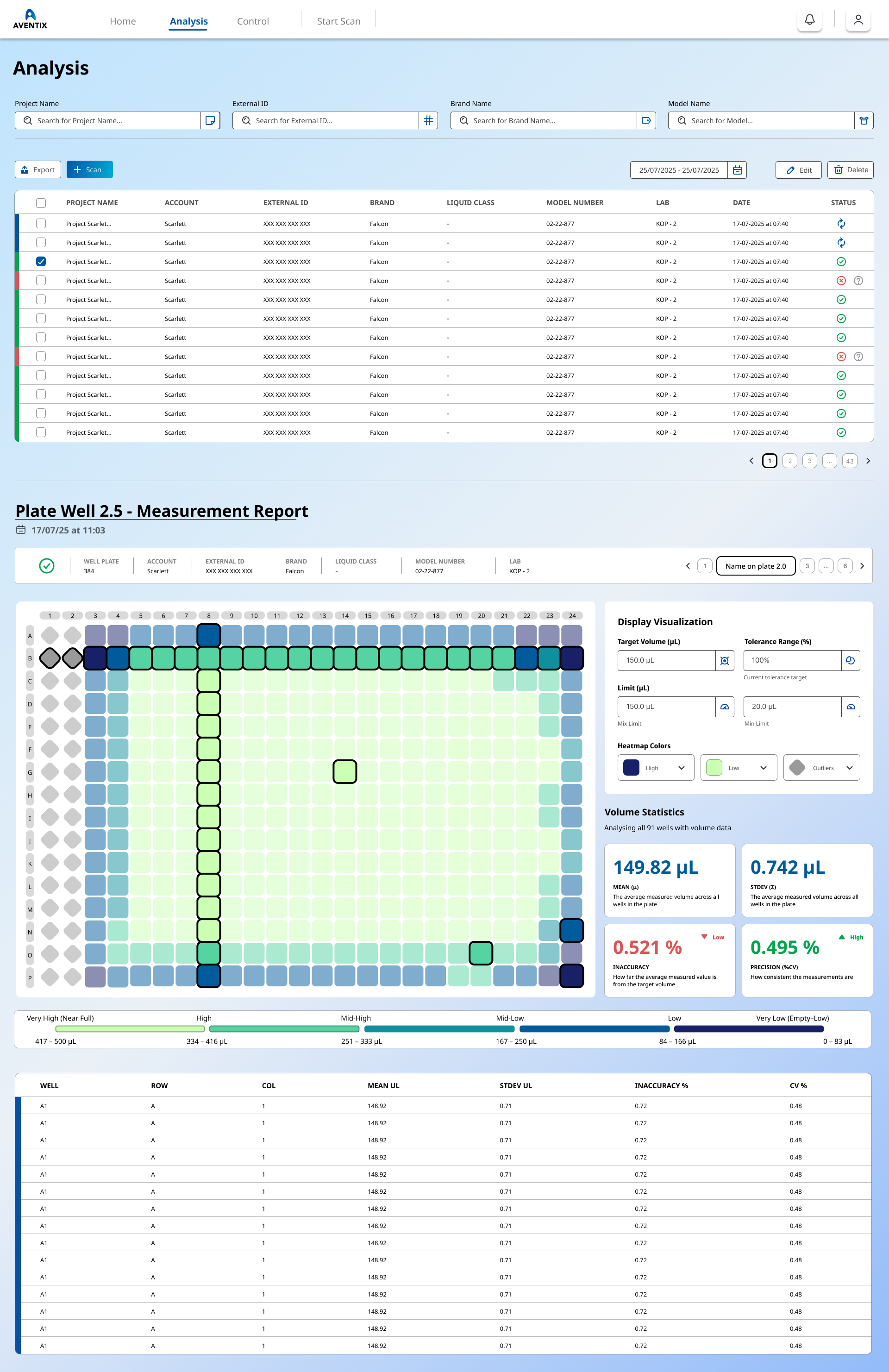The height and width of the screenshot is (1372, 889).
Task: Toggle the select-all checkbox in table header
Action: [41, 203]
